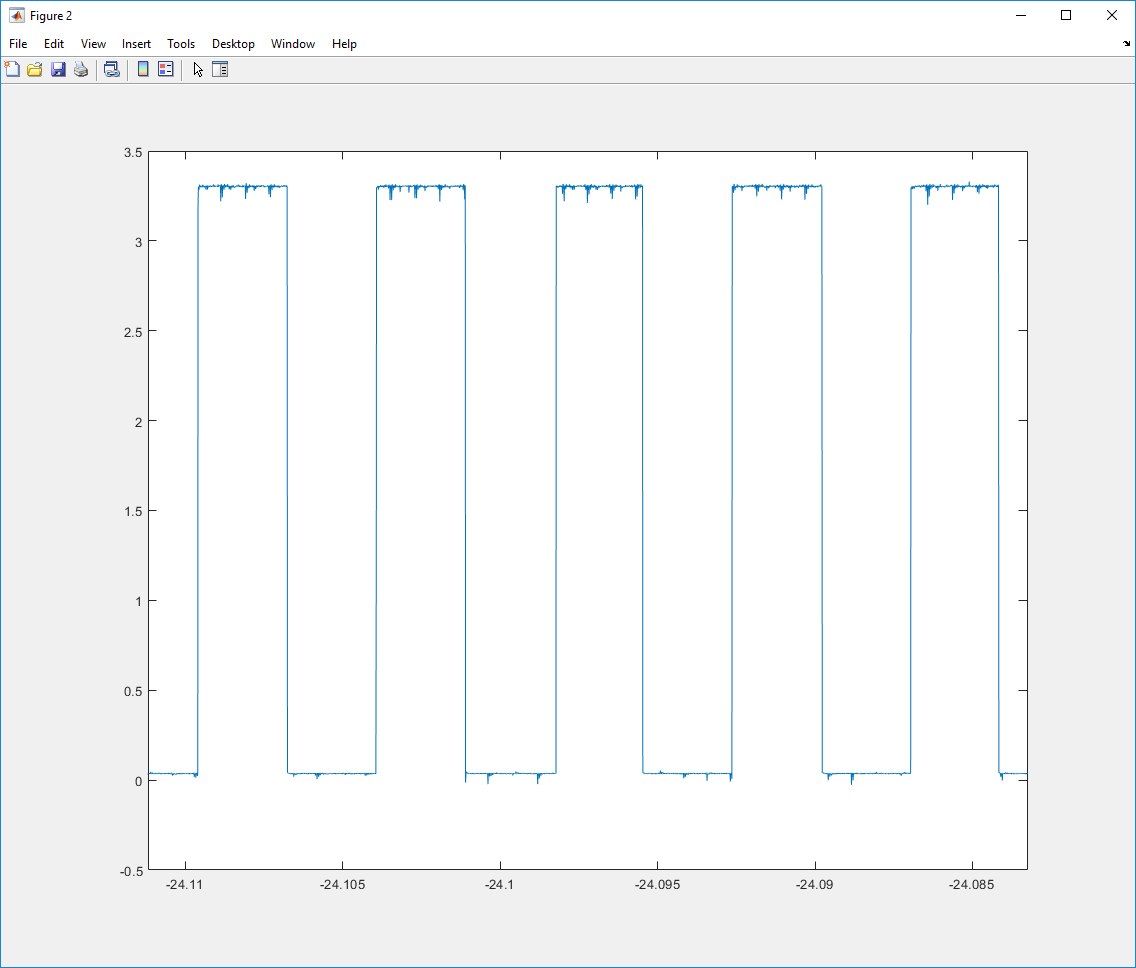Save the figure with the floppy disk icon
The width and height of the screenshot is (1136, 968).
[x=58, y=70]
